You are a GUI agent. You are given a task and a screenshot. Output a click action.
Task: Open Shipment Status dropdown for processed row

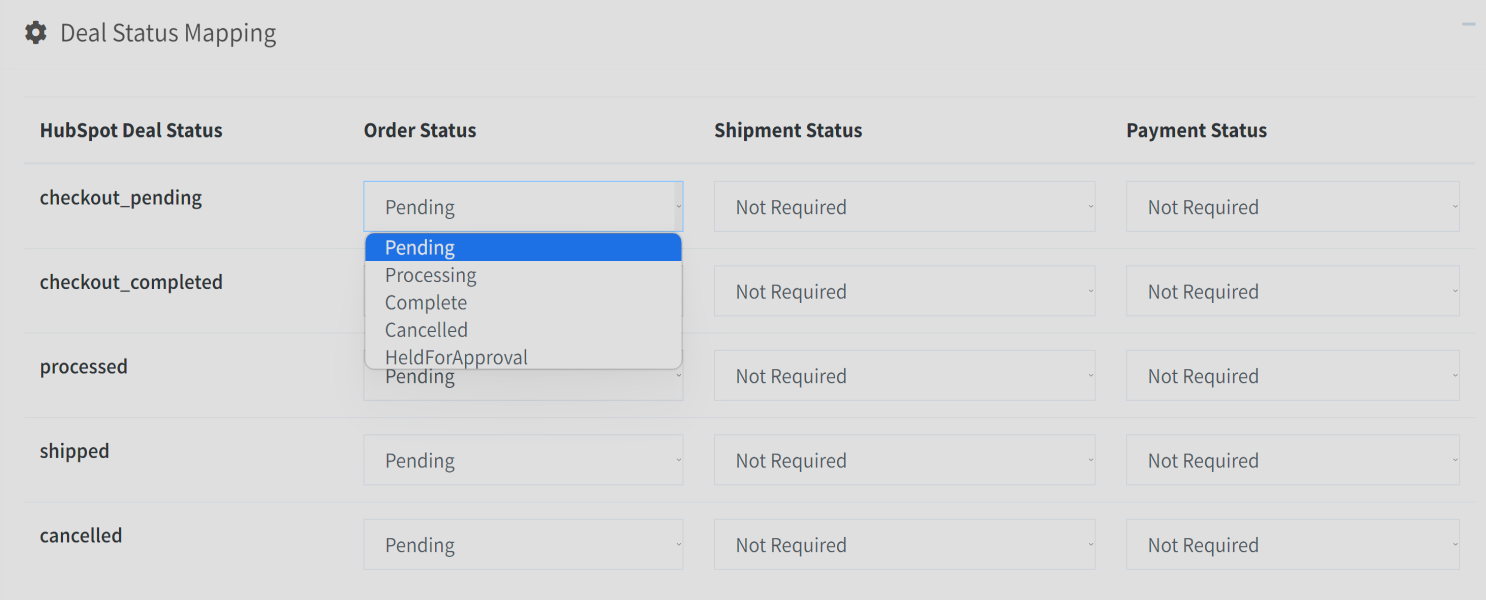pos(904,376)
